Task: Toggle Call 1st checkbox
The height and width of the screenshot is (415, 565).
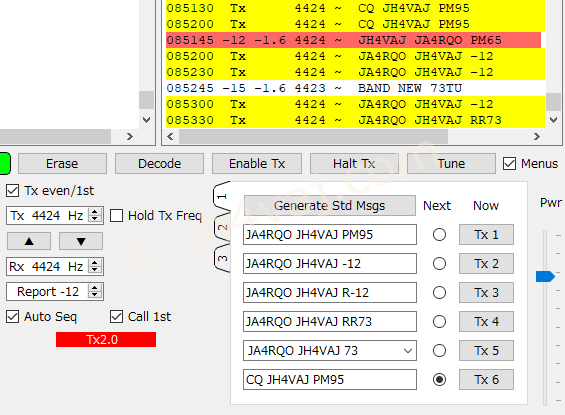Action: 116,317
